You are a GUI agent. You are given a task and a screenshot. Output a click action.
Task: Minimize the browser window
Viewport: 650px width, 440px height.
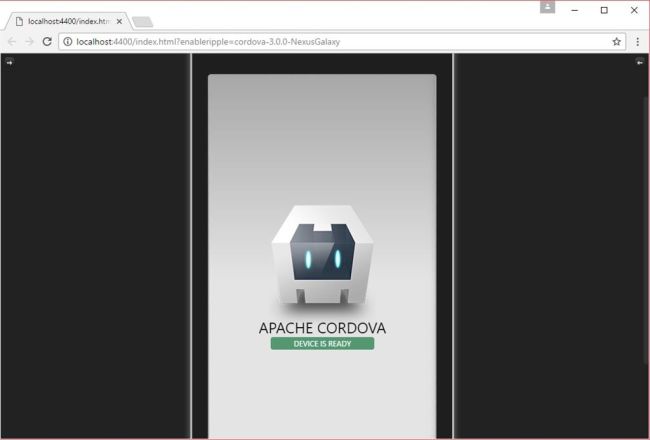[x=575, y=10]
